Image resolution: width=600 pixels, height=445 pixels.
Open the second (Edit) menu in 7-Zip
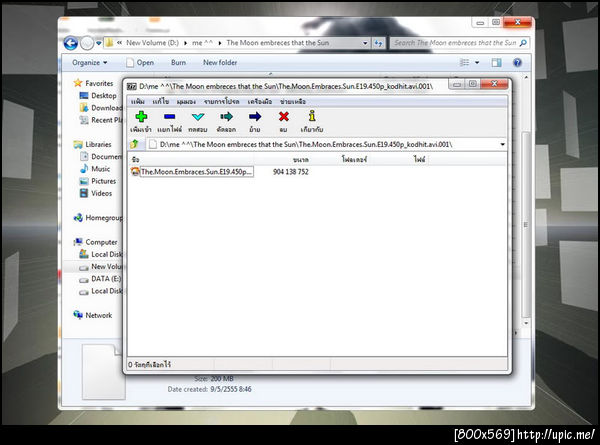click(x=161, y=101)
